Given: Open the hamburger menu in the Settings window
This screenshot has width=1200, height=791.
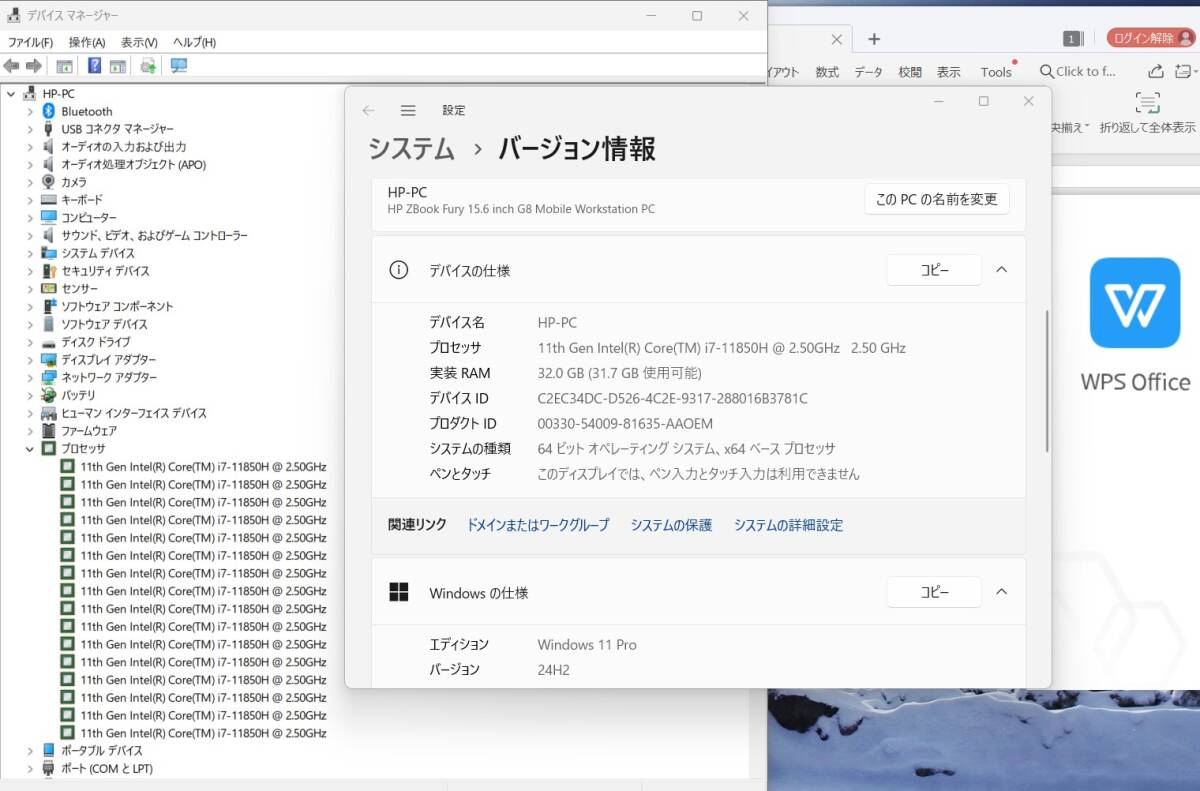Looking at the screenshot, I should point(408,110).
